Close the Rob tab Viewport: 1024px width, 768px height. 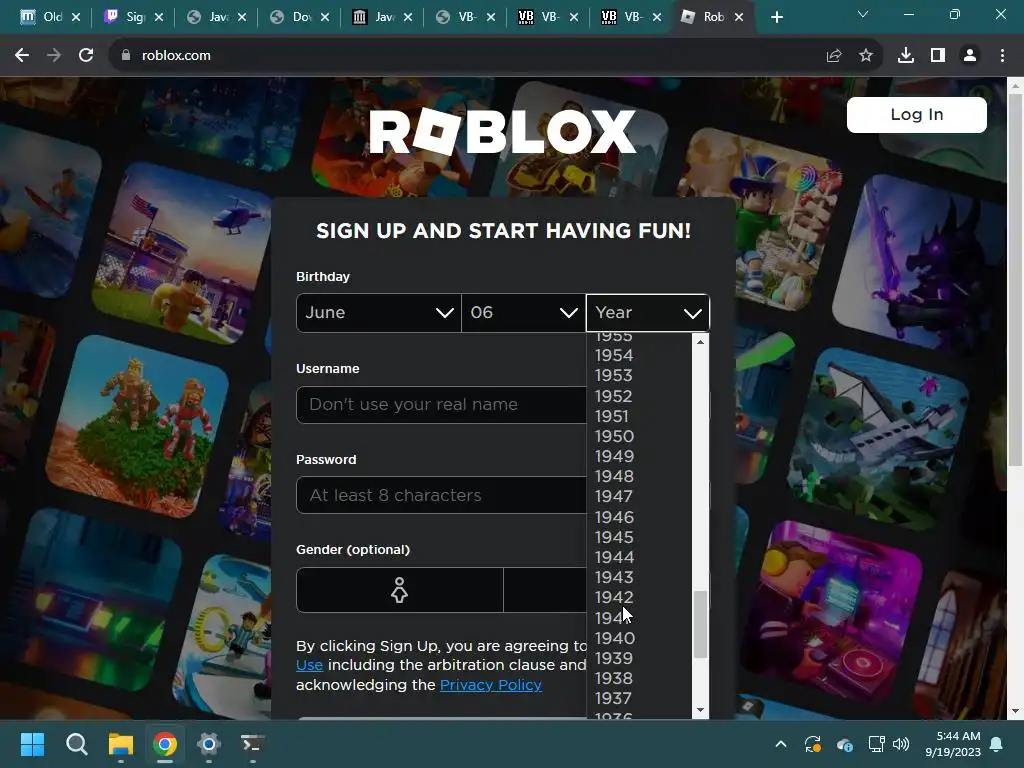739,17
